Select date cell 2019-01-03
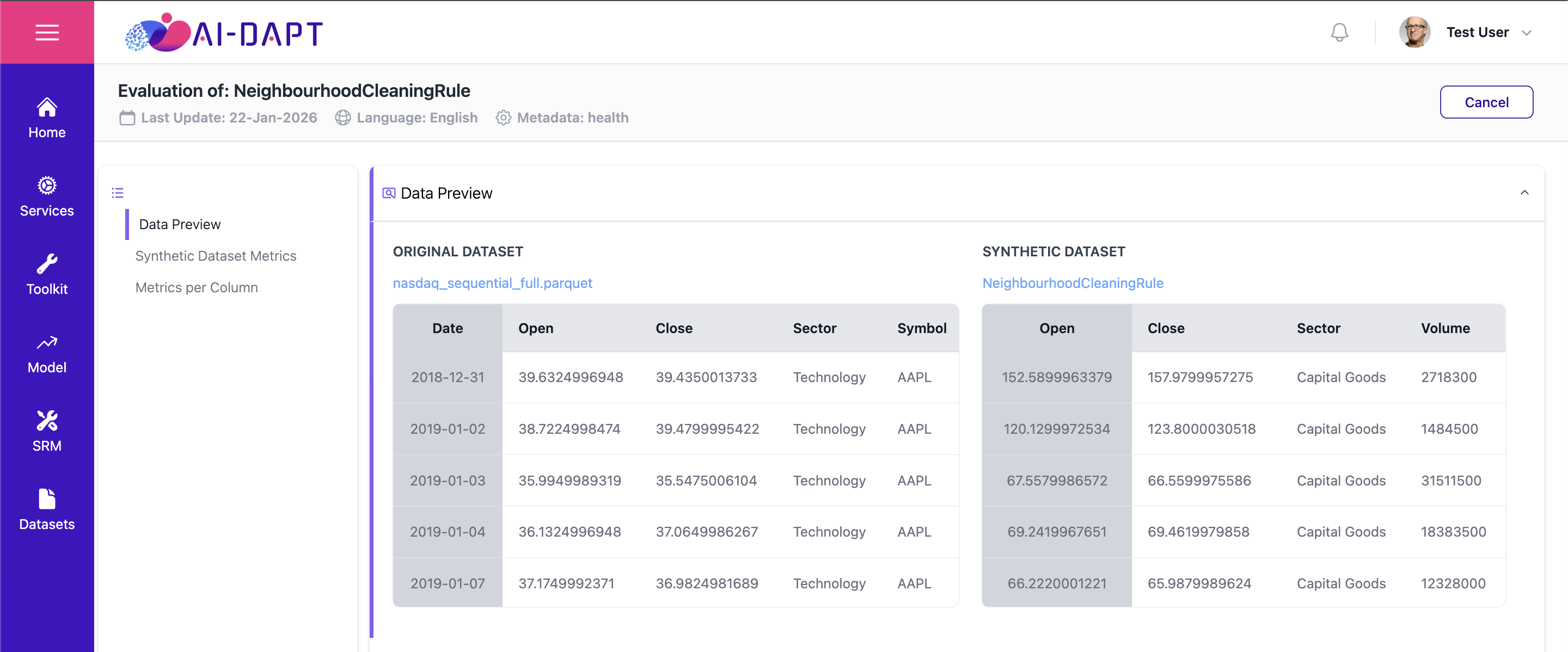 pyautogui.click(x=448, y=481)
